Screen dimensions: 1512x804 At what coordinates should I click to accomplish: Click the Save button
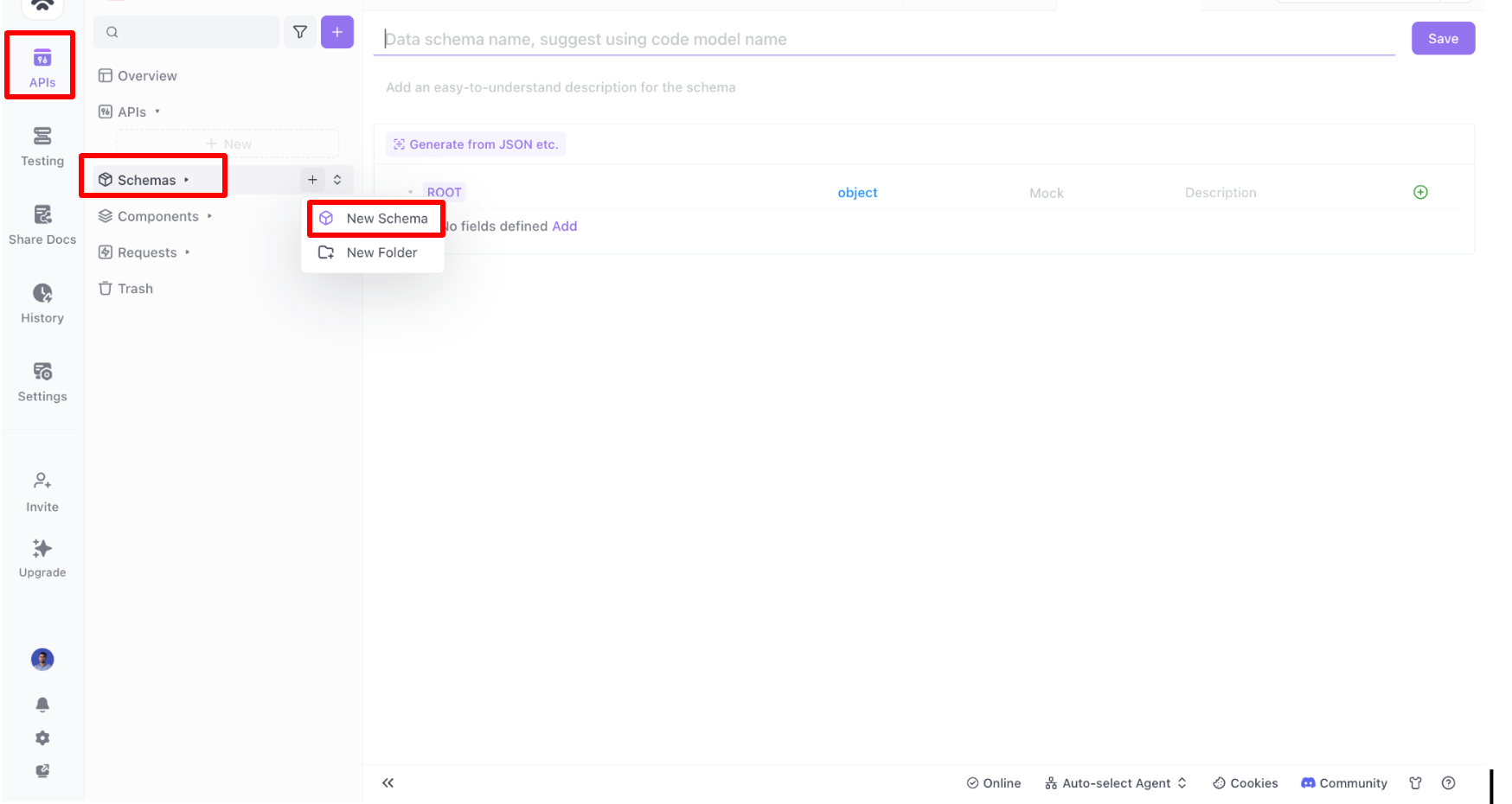coord(1443,38)
